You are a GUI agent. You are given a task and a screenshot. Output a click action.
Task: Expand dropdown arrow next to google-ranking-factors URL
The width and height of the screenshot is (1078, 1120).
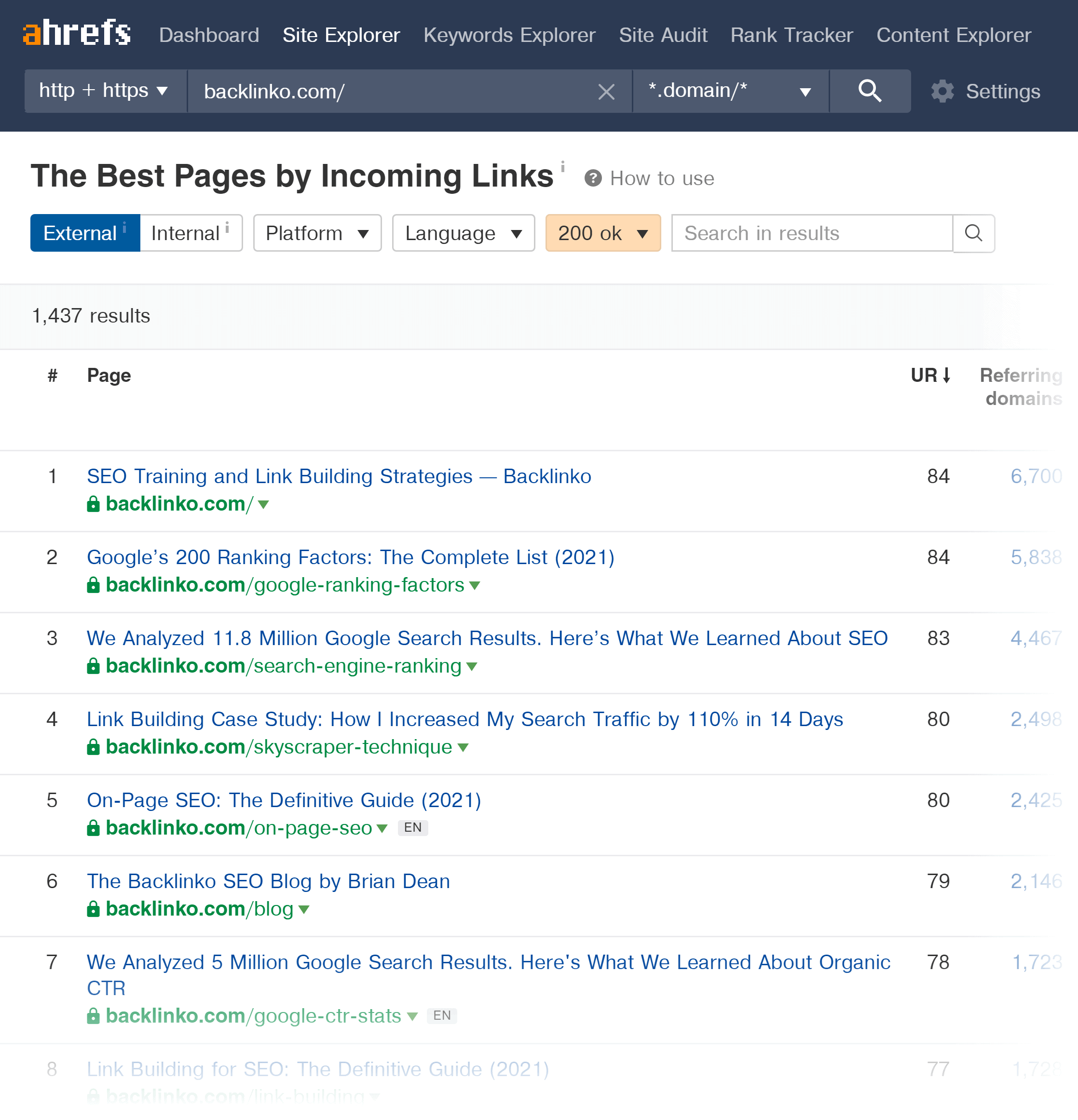coord(475,586)
